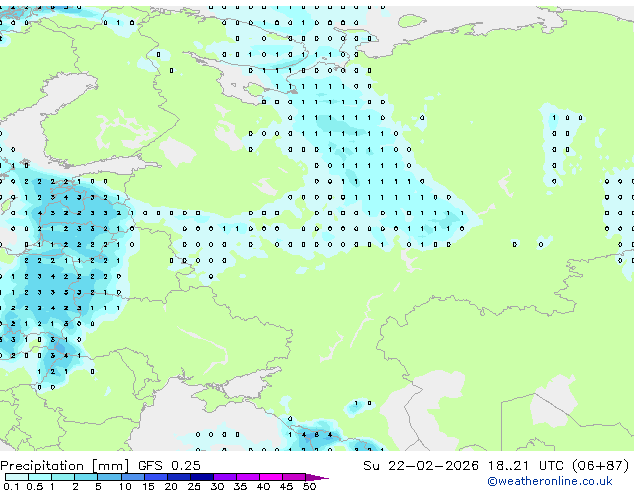Select the 30–35 mm legend swatch
This screenshot has width=634, height=490.
click(224, 477)
